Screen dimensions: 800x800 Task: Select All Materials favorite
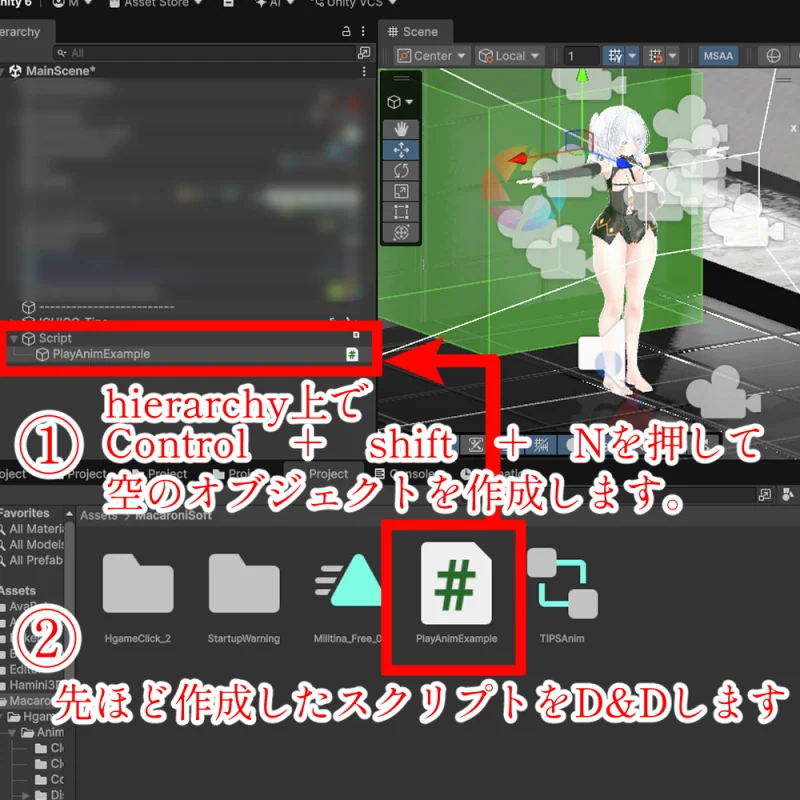pyautogui.click(x=32, y=529)
